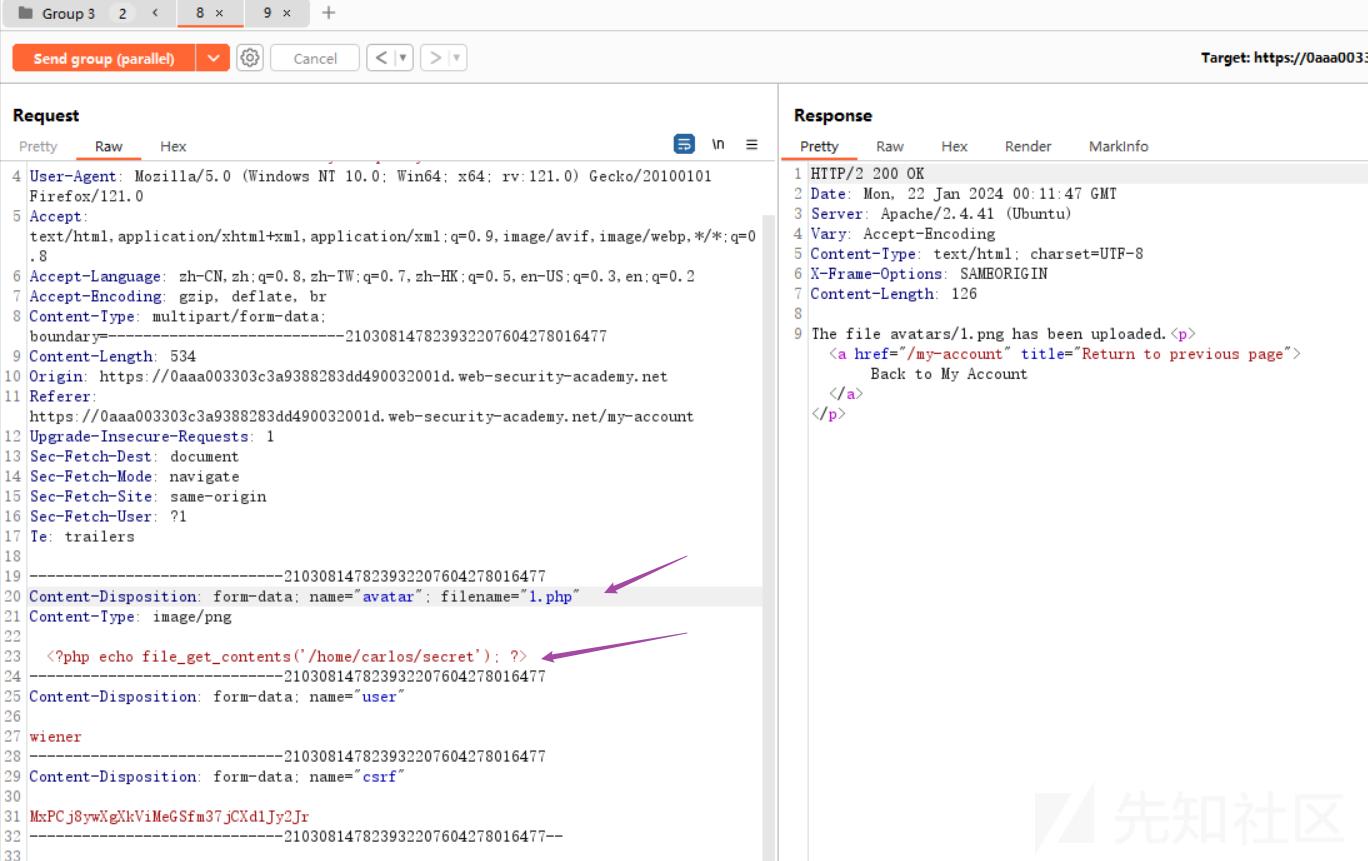Click the Accept-Language header line
The image size is (1368, 861).
pyautogui.click(x=362, y=276)
